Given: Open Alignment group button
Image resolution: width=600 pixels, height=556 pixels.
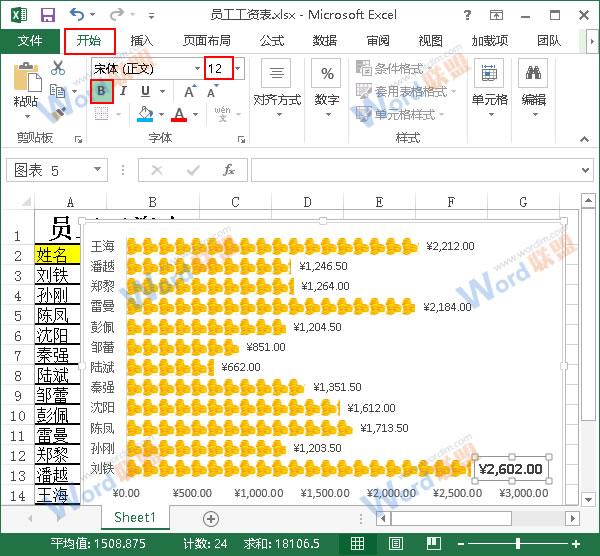Looking at the screenshot, I should click(x=277, y=89).
